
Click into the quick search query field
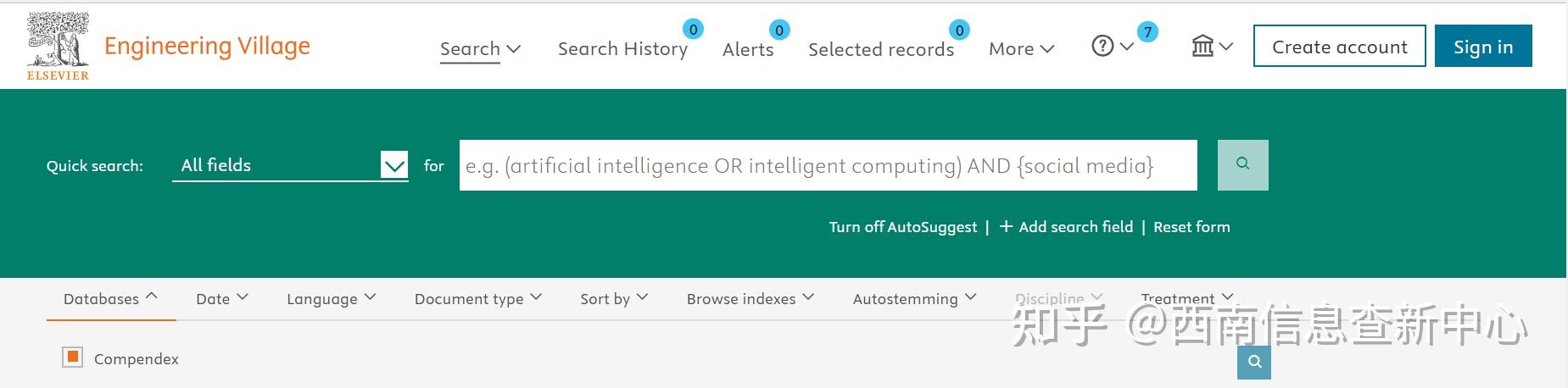pos(827,165)
